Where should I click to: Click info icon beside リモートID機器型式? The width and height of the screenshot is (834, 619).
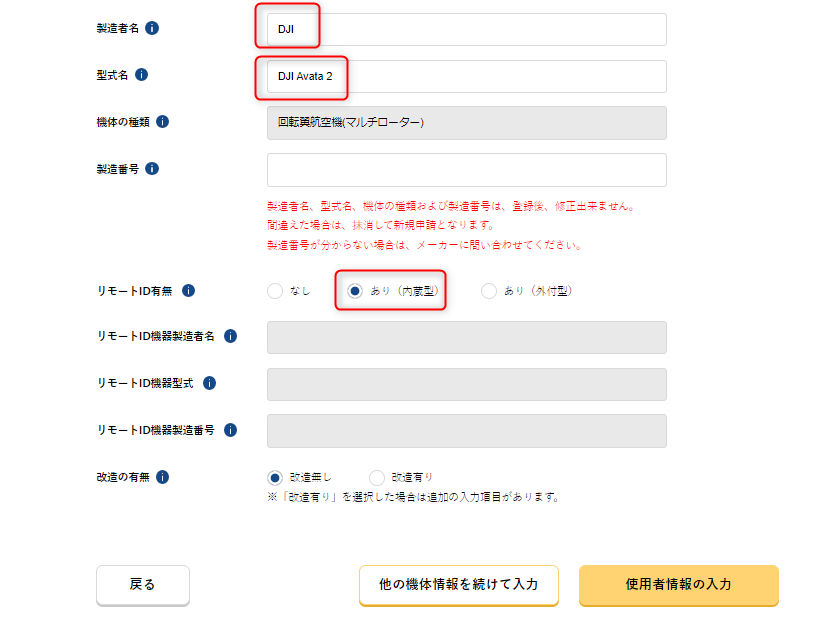(x=209, y=383)
